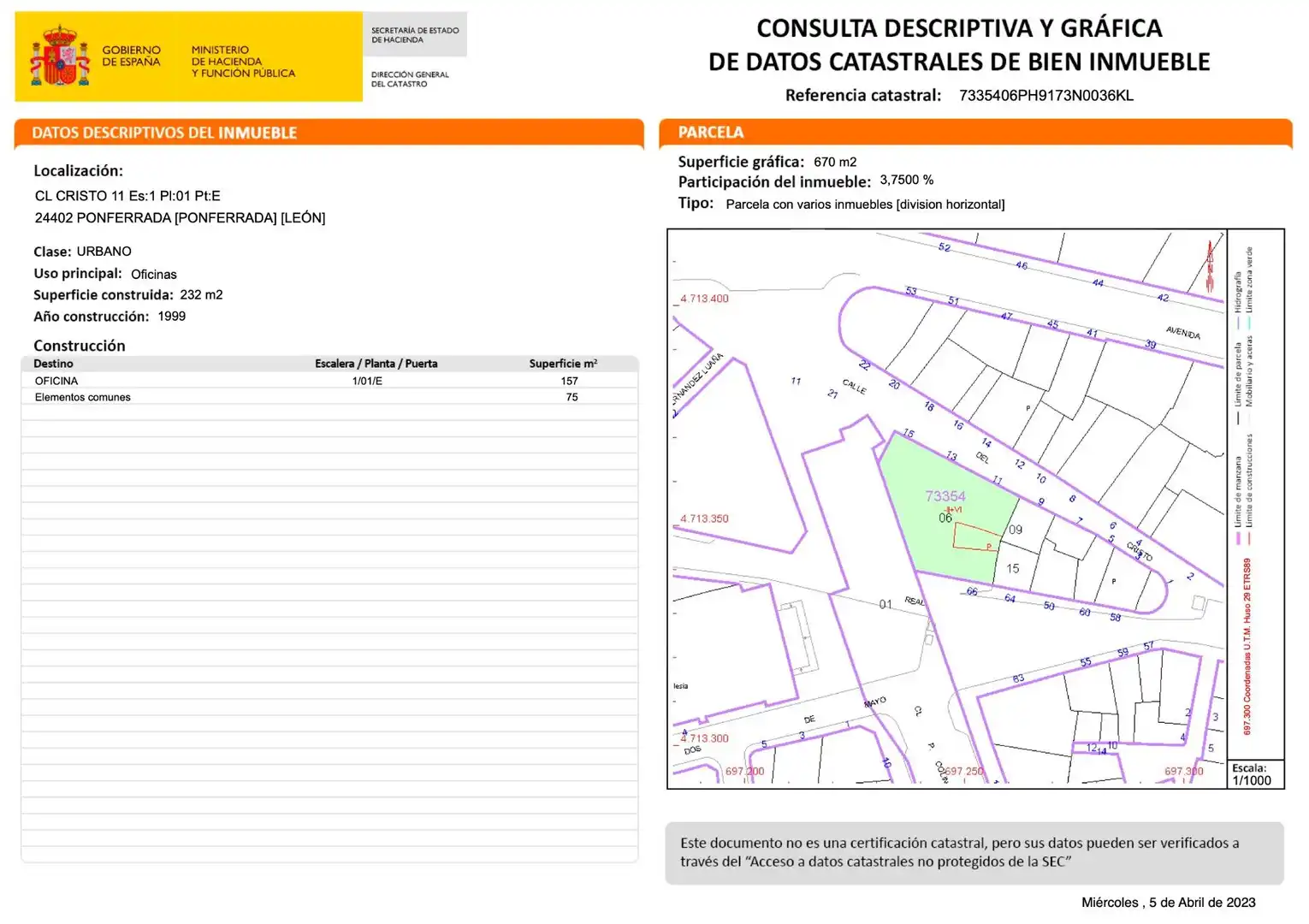This screenshot has width=1309, height=924.
Task: Click the 'AVENIDA' street label on the map
Action: (x=1183, y=332)
